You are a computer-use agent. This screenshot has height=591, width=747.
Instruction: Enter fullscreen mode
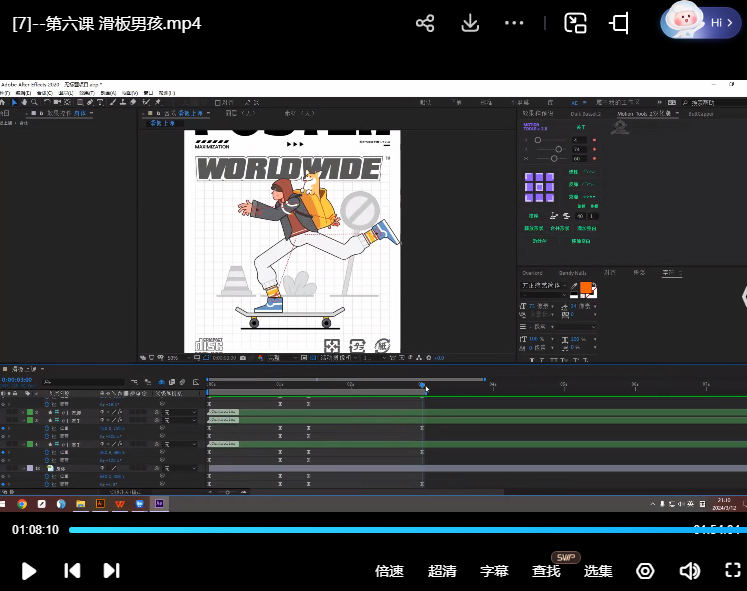pyautogui.click(x=732, y=571)
